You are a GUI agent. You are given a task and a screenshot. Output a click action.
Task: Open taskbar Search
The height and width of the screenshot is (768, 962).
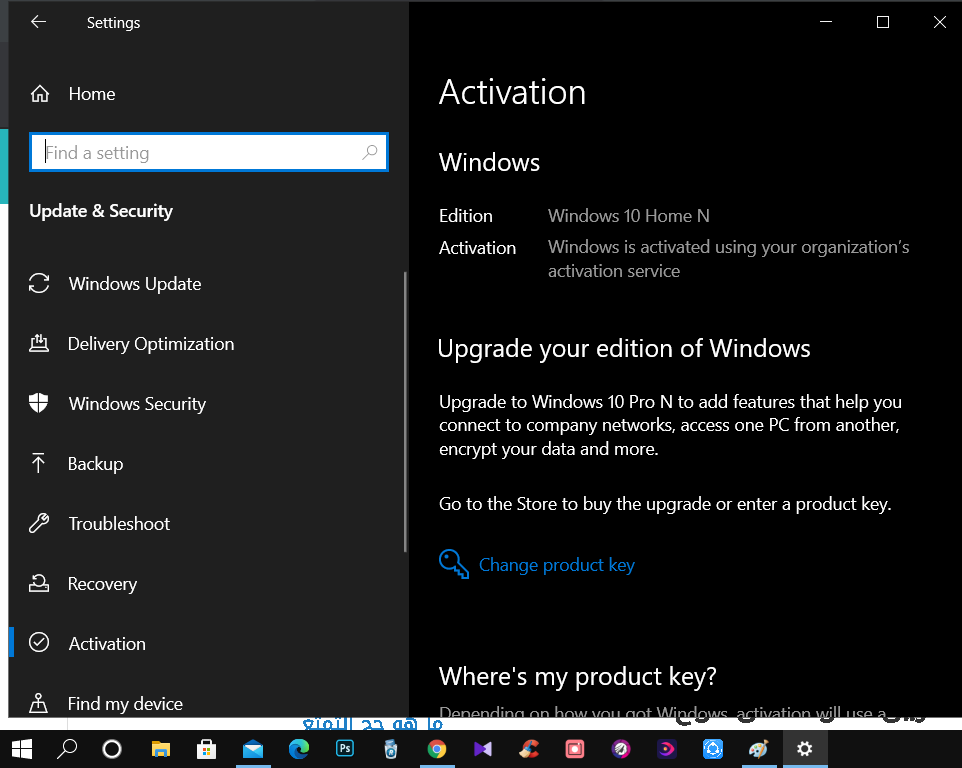[67, 749]
